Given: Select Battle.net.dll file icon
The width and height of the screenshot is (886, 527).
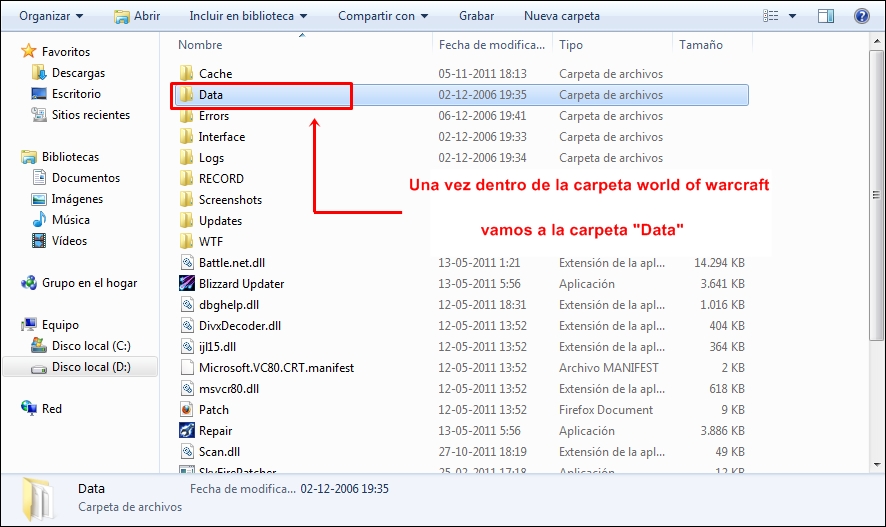Looking at the screenshot, I should (x=187, y=263).
